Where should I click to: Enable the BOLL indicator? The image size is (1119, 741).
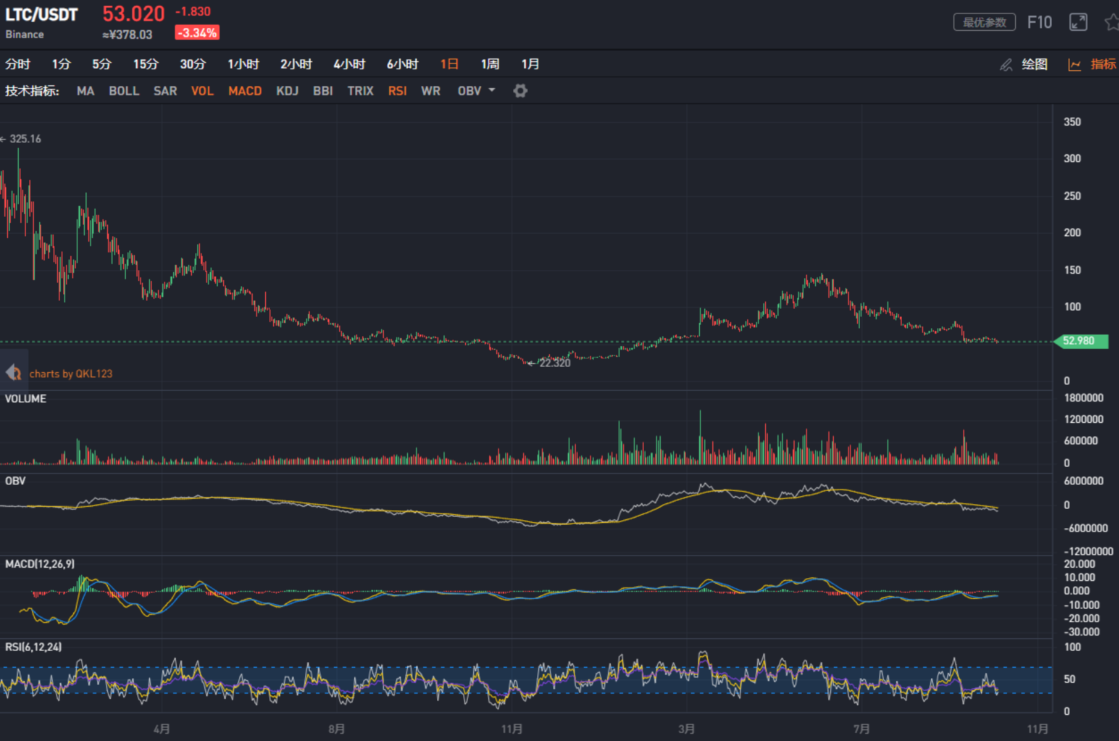(x=124, y=91)
